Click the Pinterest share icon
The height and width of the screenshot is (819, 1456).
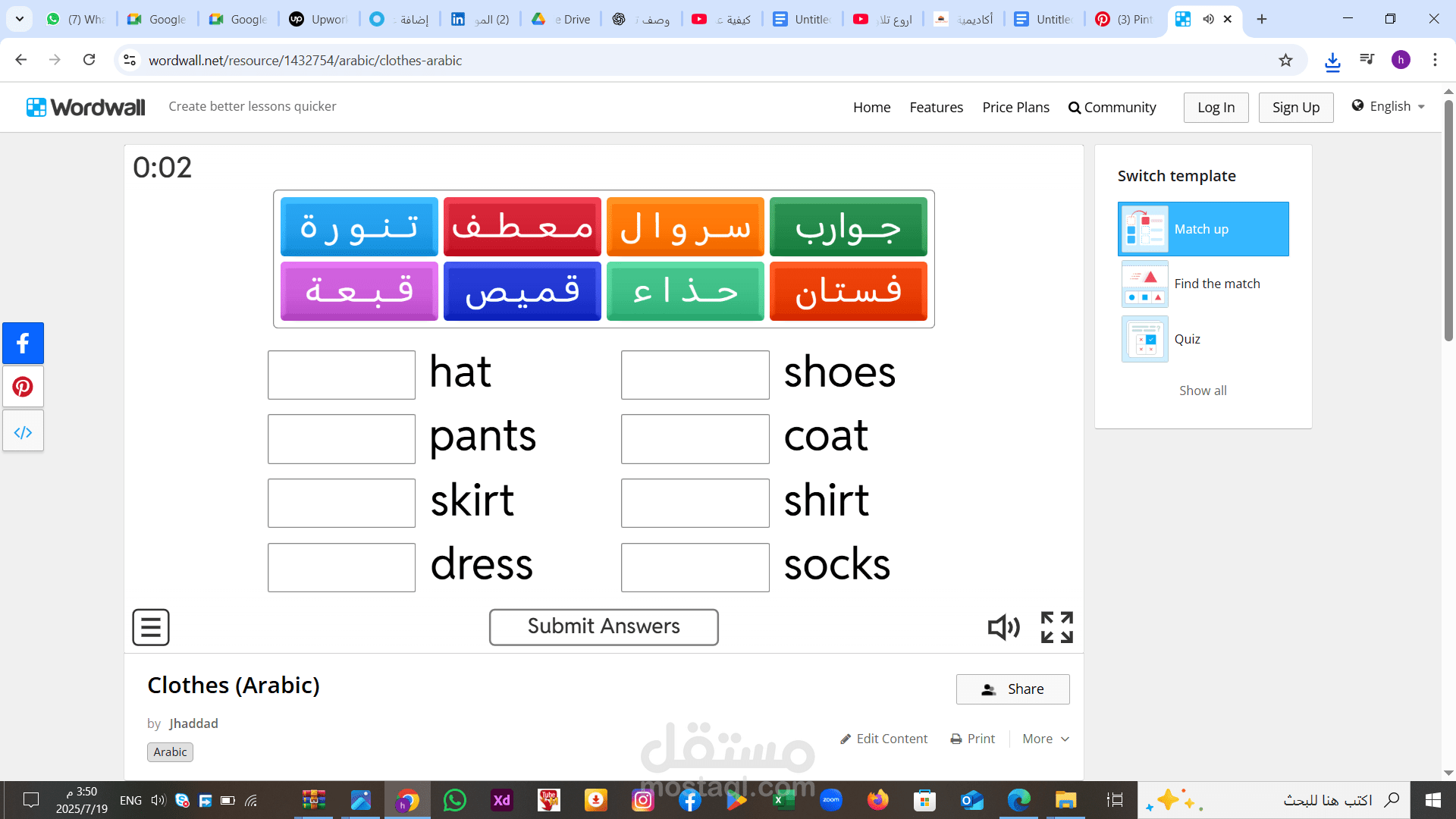(23, 387)
